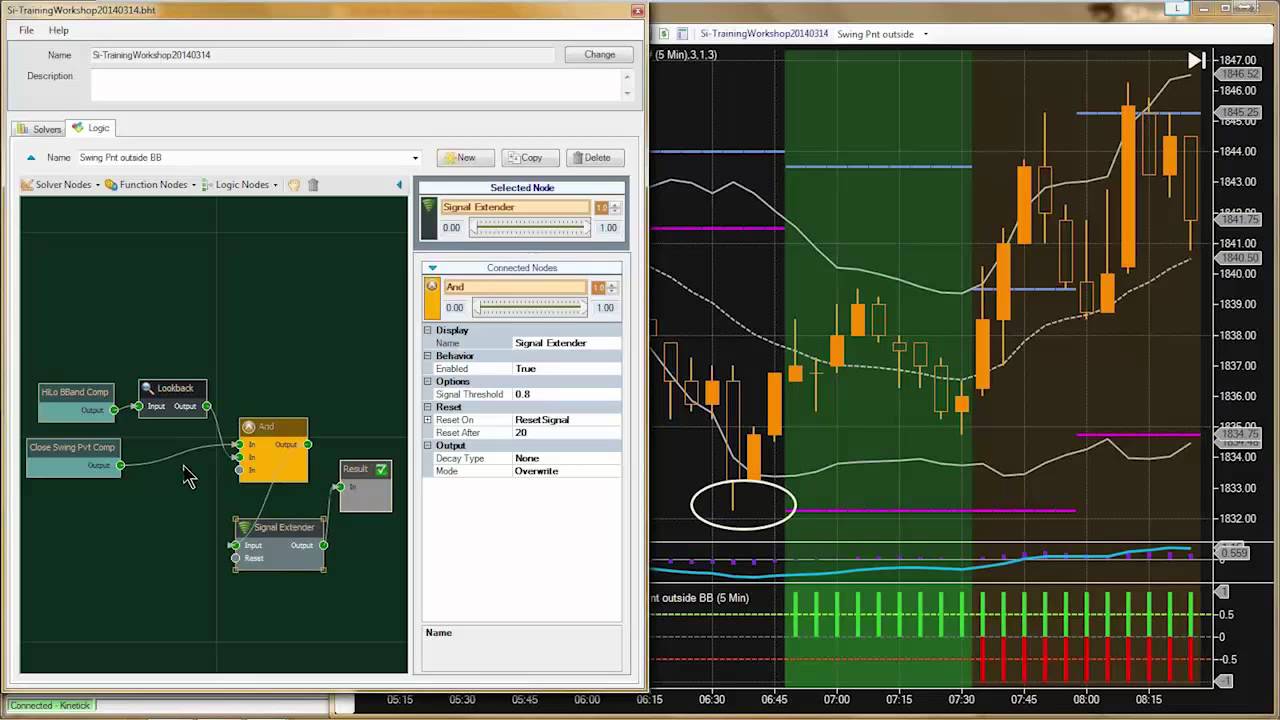Adjust Selected Node range slider
Viewport: 1280px width, 720px height.
pos(530,228)
